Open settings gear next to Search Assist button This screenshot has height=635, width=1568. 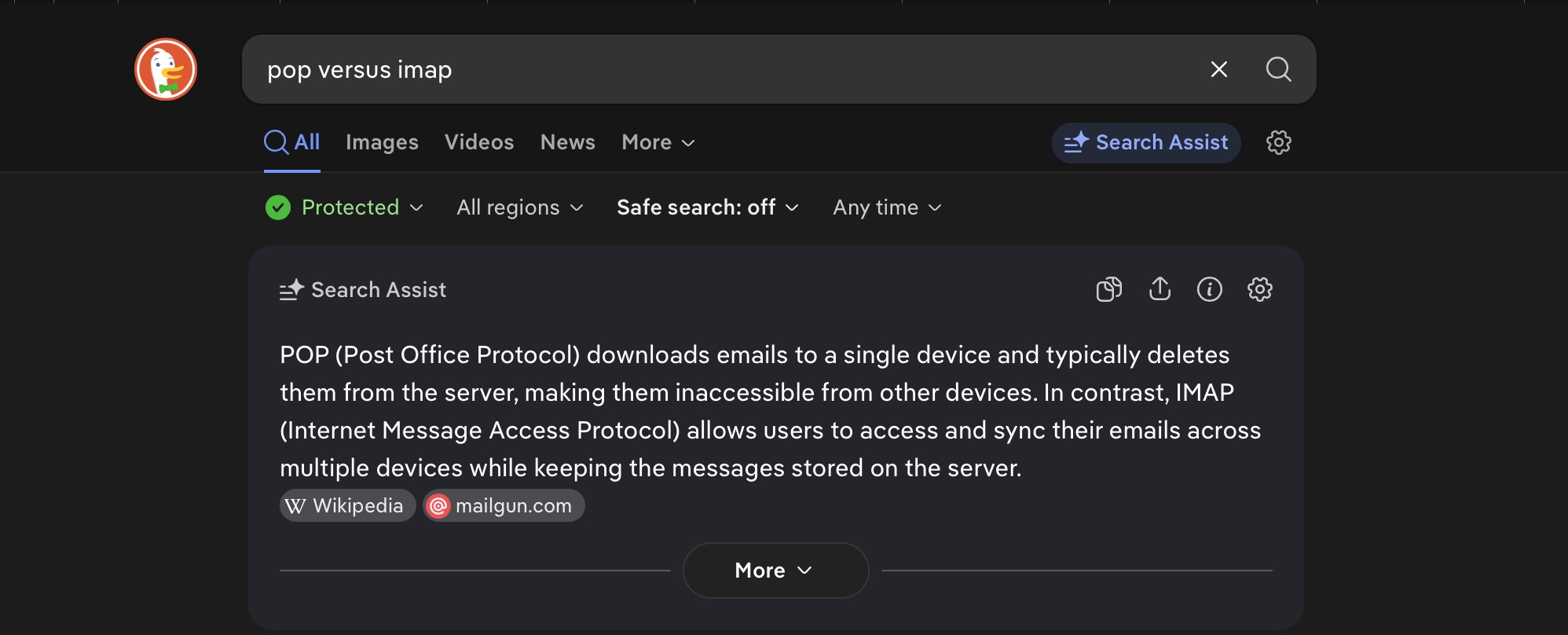tap(1278, 142)
